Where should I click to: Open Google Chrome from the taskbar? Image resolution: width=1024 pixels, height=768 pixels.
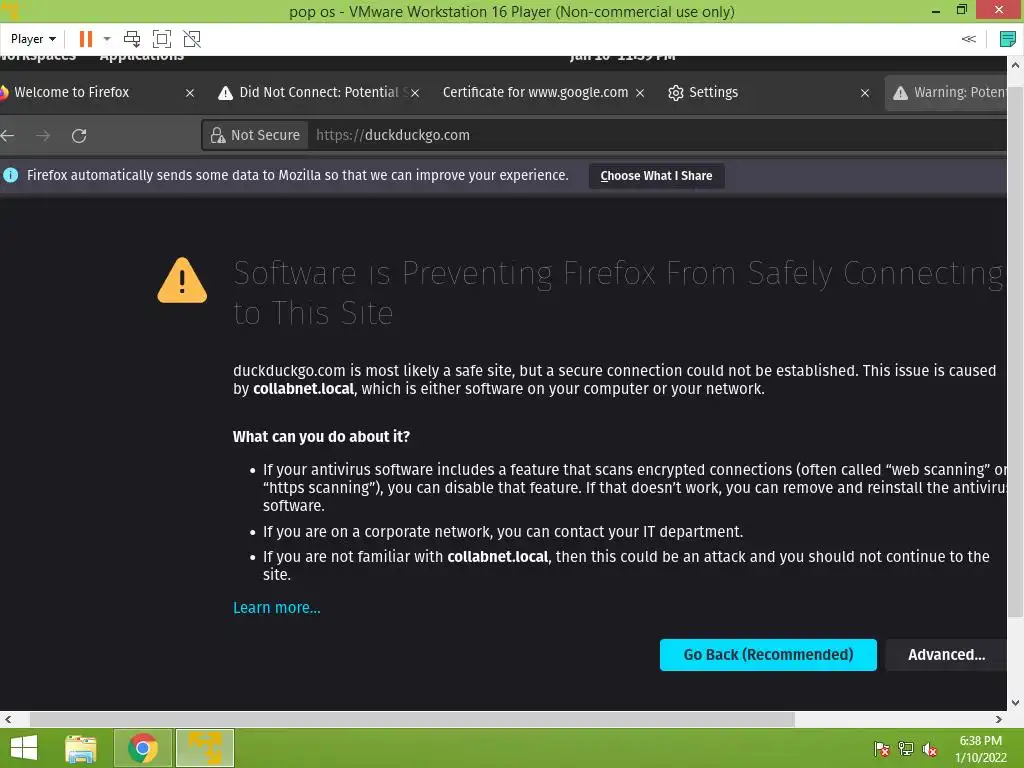pos(142,748)
